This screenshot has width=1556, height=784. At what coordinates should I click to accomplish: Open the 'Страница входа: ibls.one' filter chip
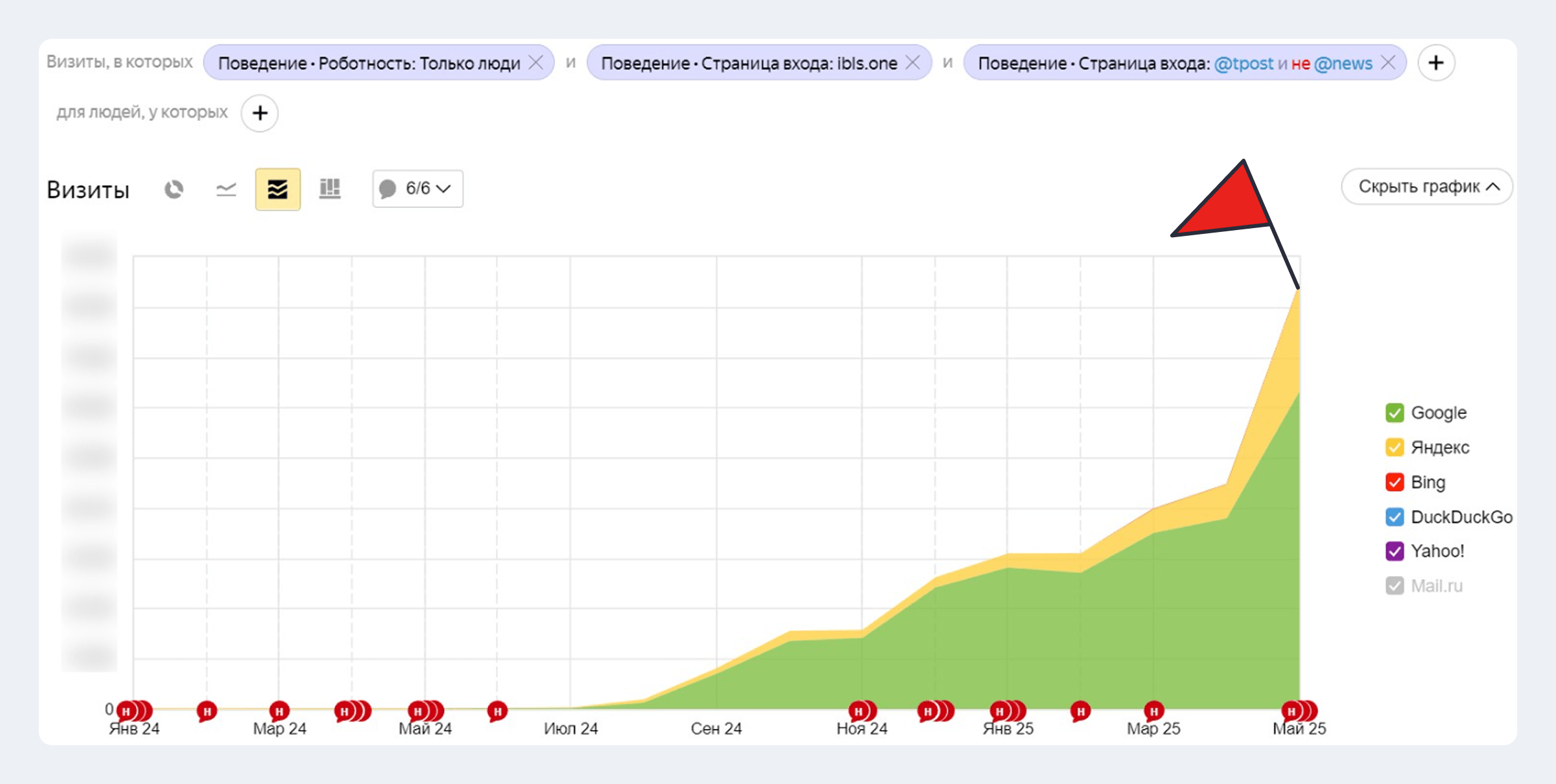pos(748,63)
